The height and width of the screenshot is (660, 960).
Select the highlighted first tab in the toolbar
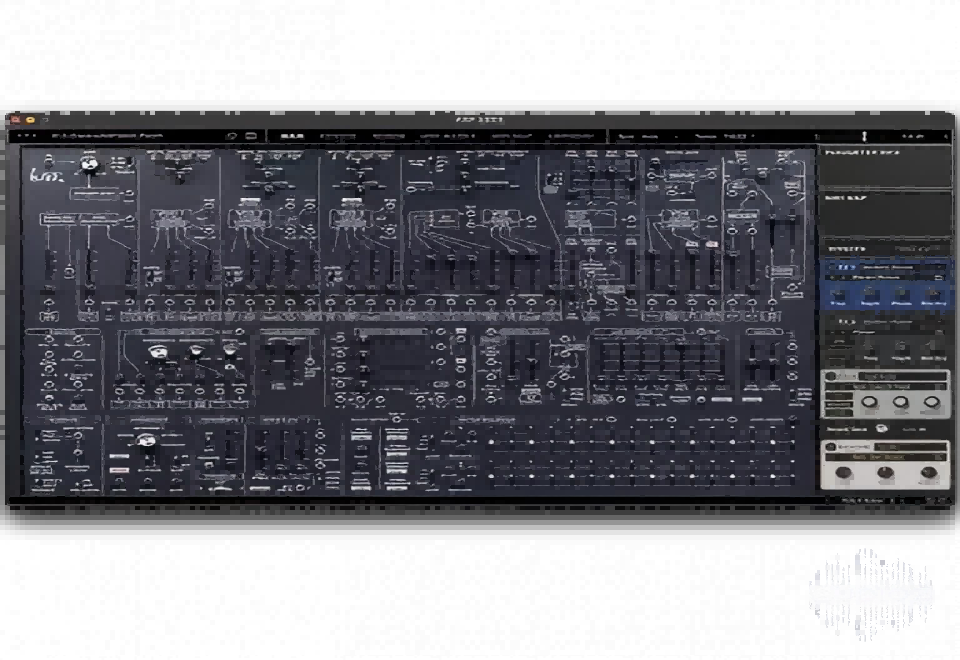[293, 136]
